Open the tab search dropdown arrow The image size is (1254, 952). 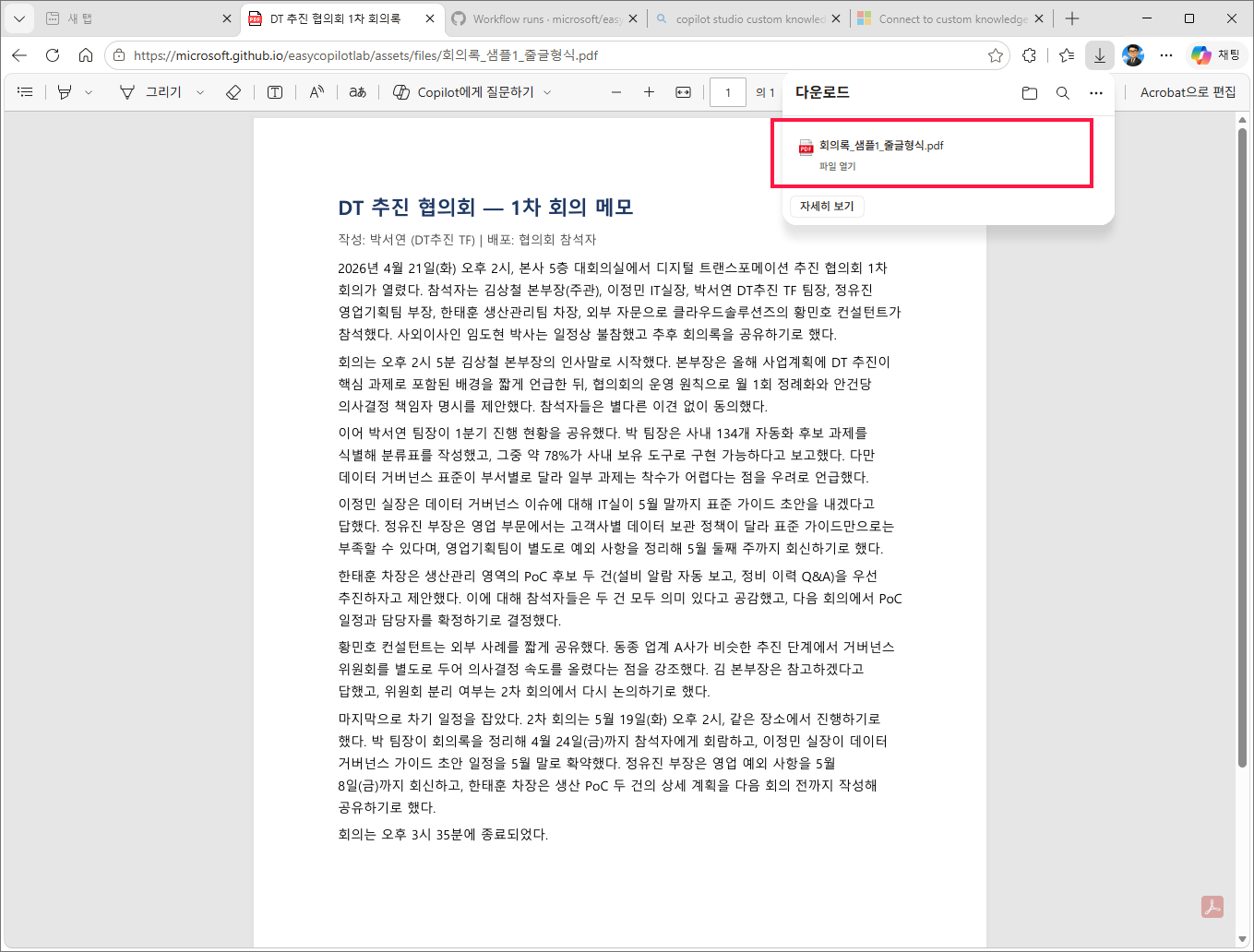pos(18,18)
